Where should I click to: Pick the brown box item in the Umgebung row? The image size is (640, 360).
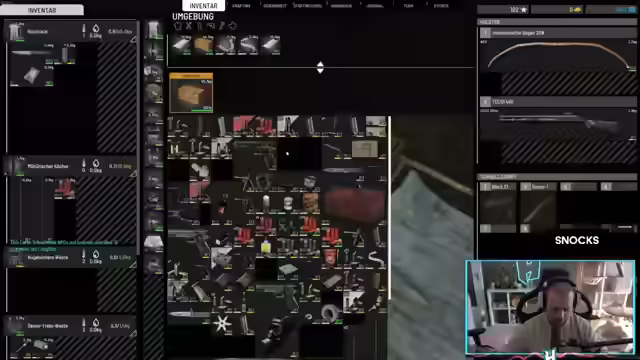tap(204, 44)
